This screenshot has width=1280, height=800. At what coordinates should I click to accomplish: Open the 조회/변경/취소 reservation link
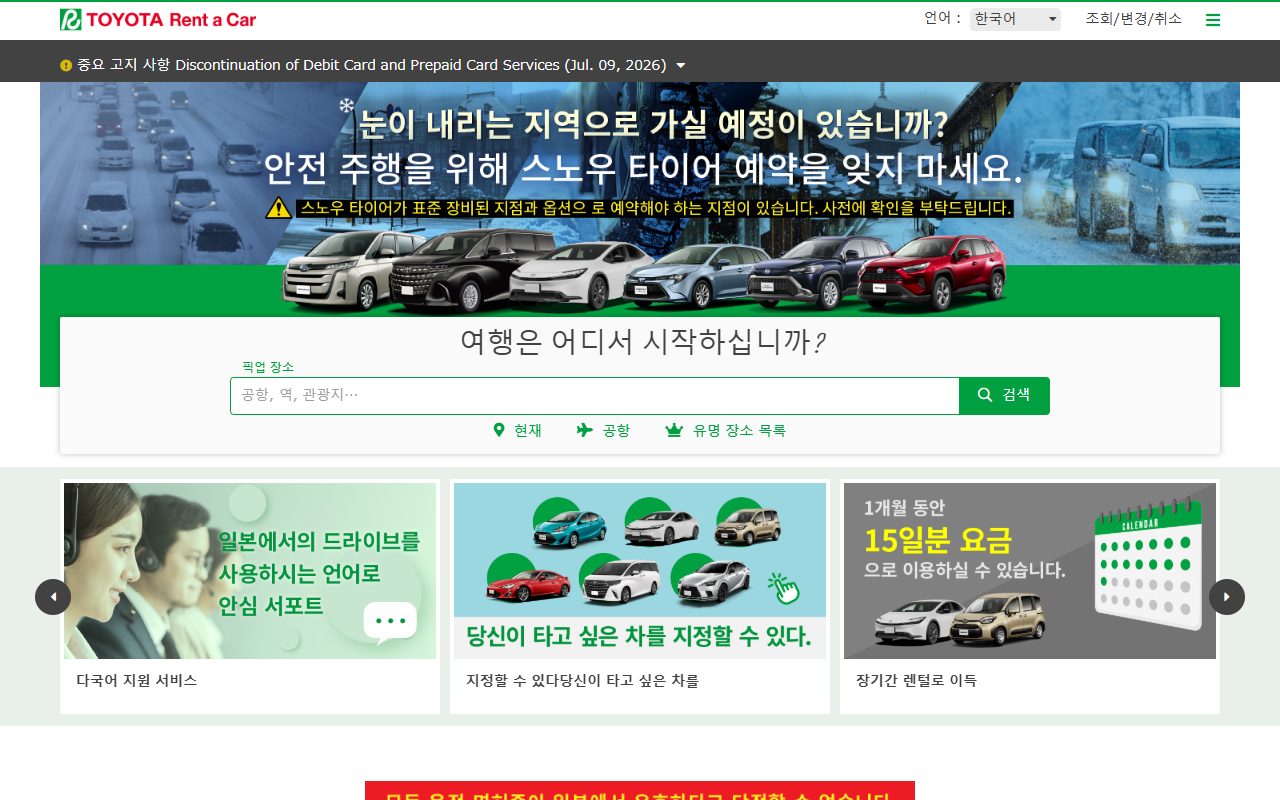click(x=1134, y=19)
